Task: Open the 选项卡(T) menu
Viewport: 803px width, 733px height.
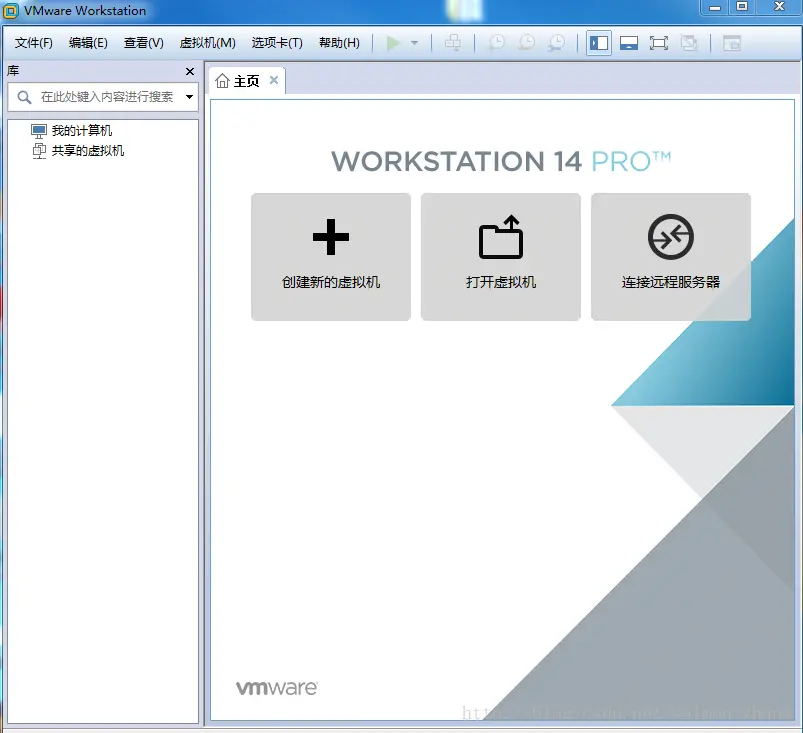Action: [277, 43]
